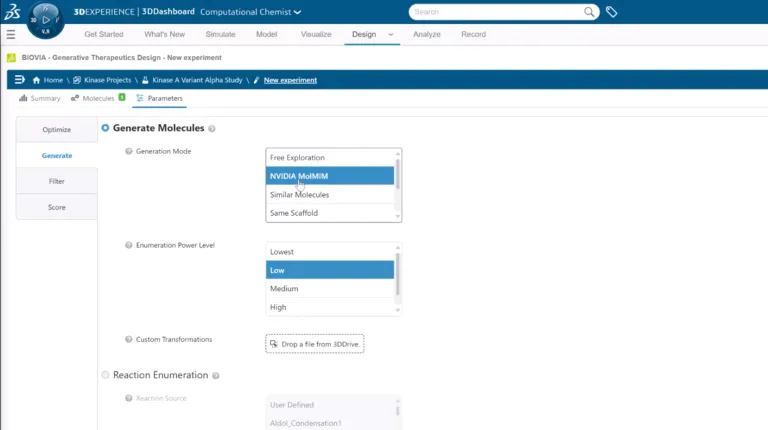Click the Molecules structure icon
The width and height of the screenshot is (768, 430).
point(75,98)
